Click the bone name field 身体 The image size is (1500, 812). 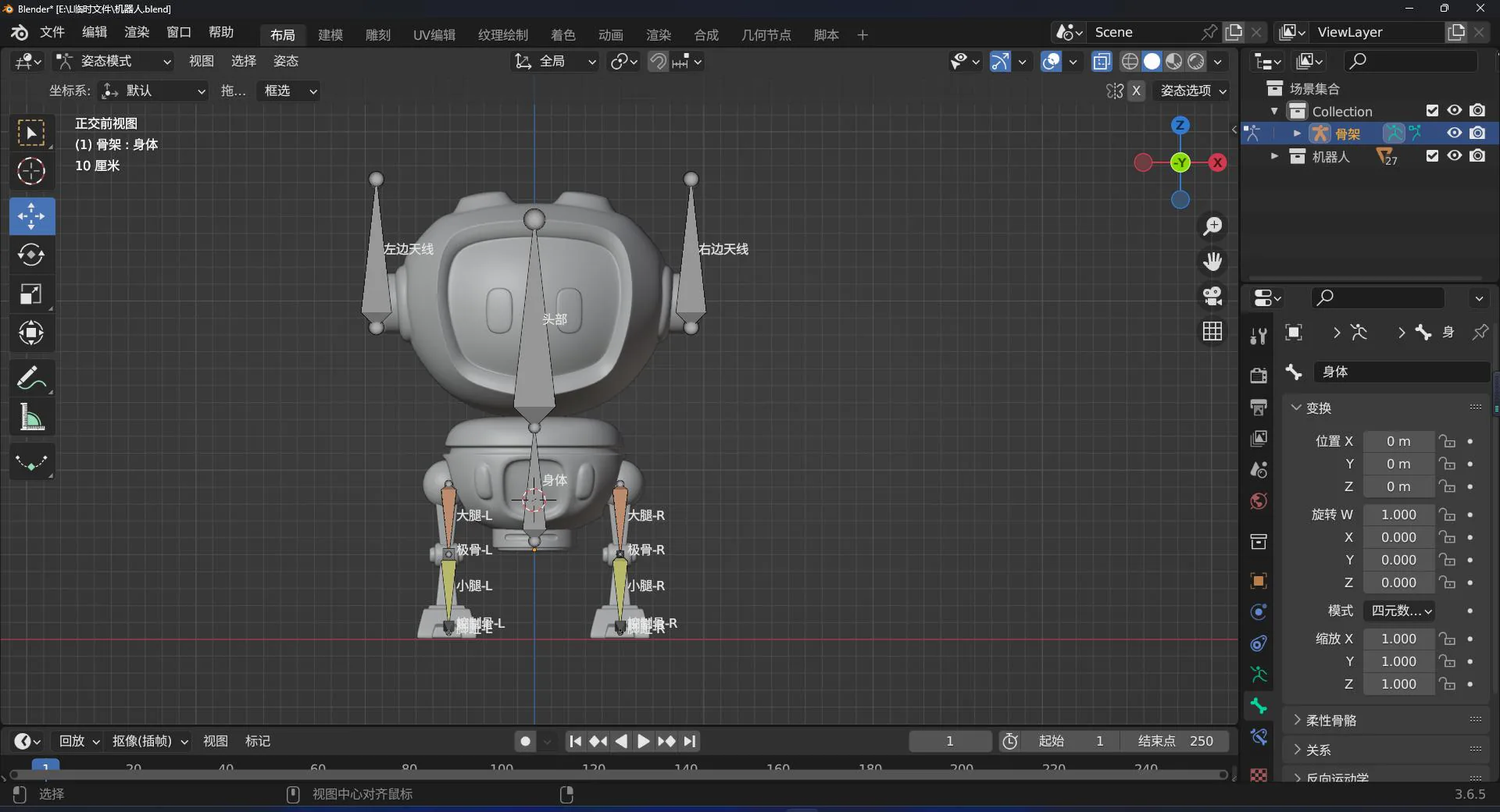tap(1402, 372)
